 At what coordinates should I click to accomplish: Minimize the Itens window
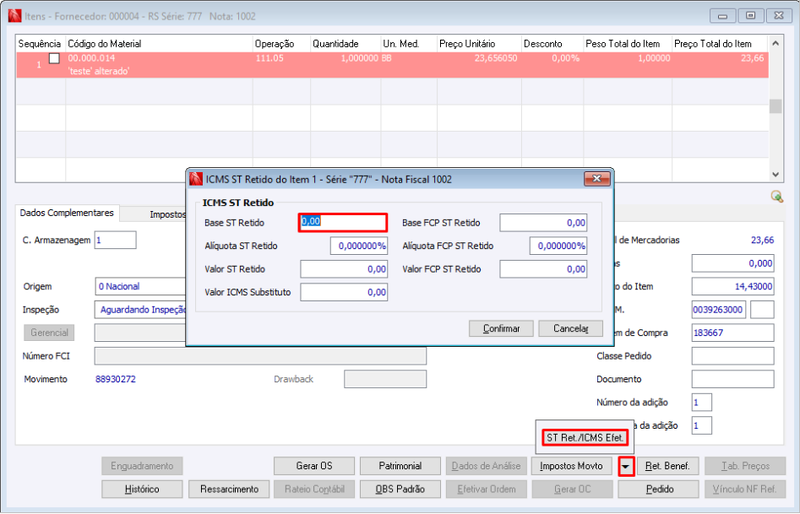click(722, 16)
